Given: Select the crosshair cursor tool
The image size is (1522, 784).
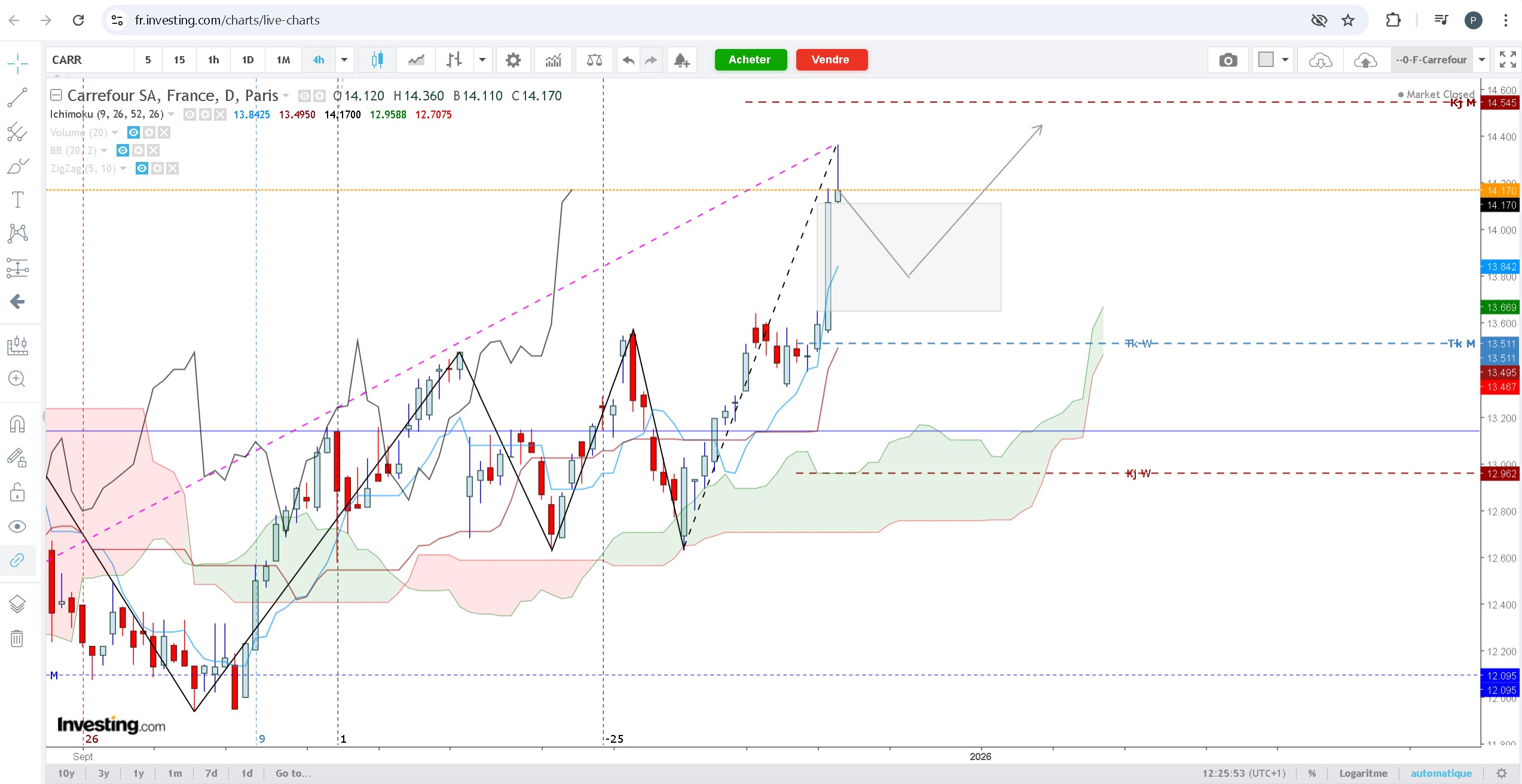Looking at the screenshot, I should 18,63.
